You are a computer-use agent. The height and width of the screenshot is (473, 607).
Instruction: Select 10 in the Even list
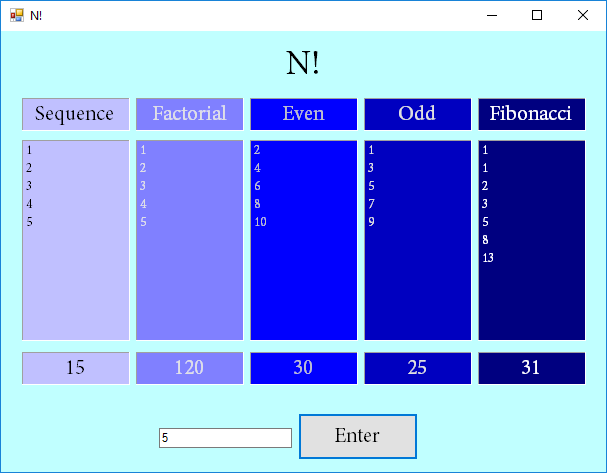coord(260,222)
